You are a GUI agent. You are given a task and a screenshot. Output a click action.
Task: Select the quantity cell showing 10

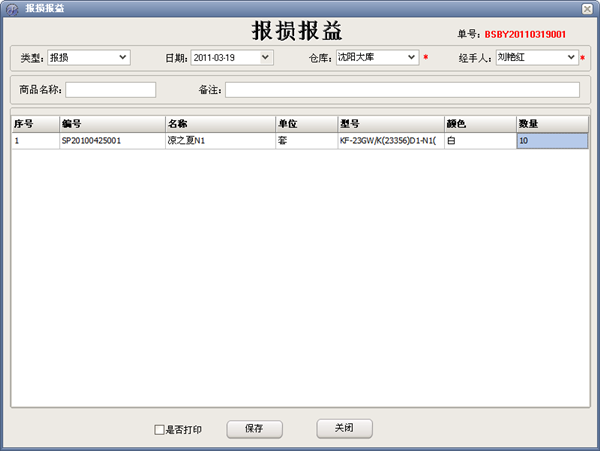[551, 142]
